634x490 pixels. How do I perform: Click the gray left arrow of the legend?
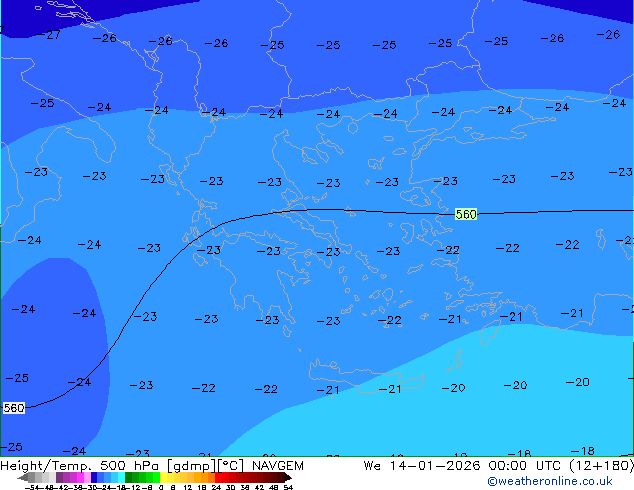[23, 478]
